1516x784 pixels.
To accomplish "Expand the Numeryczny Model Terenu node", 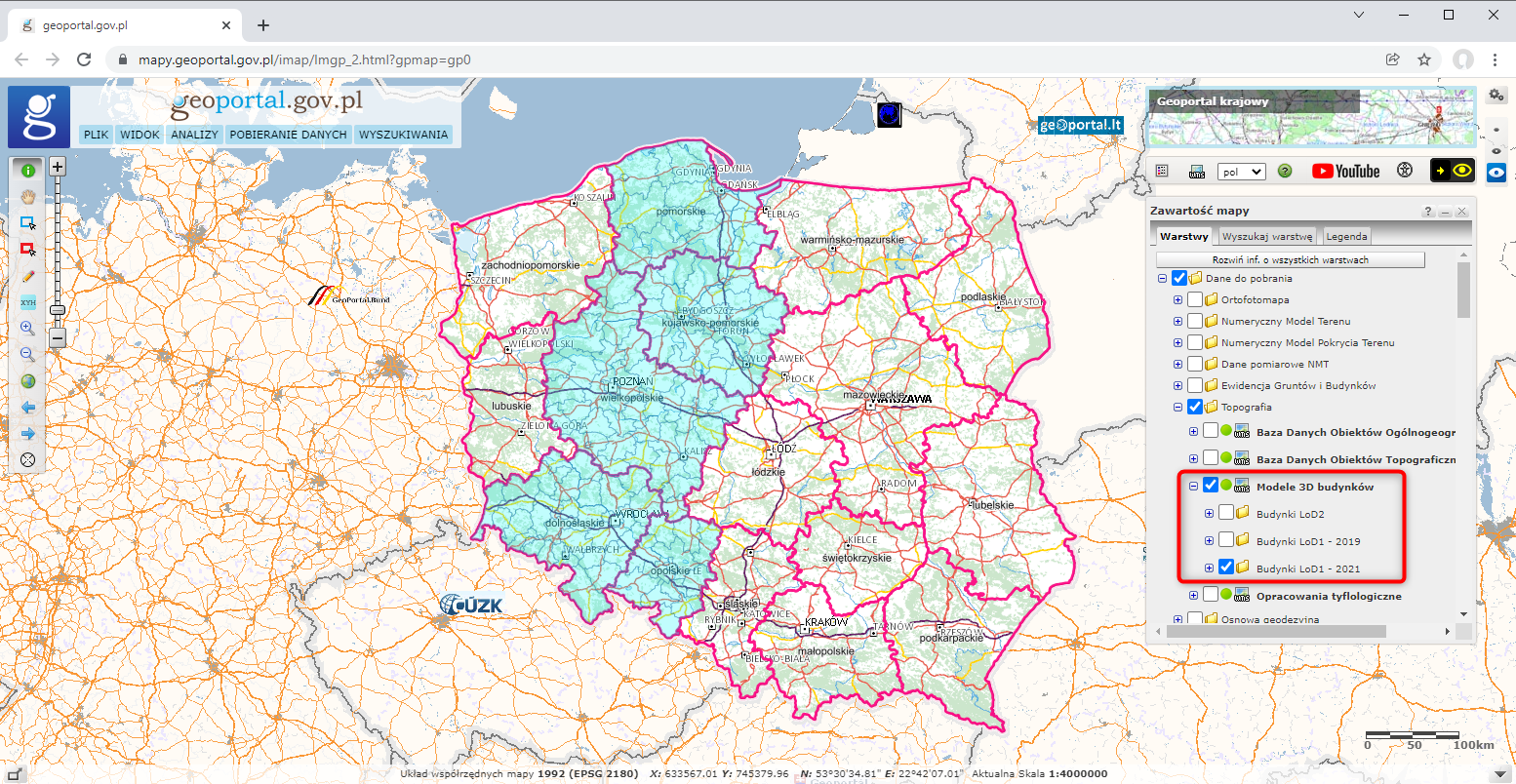I will click(1177, 322).
